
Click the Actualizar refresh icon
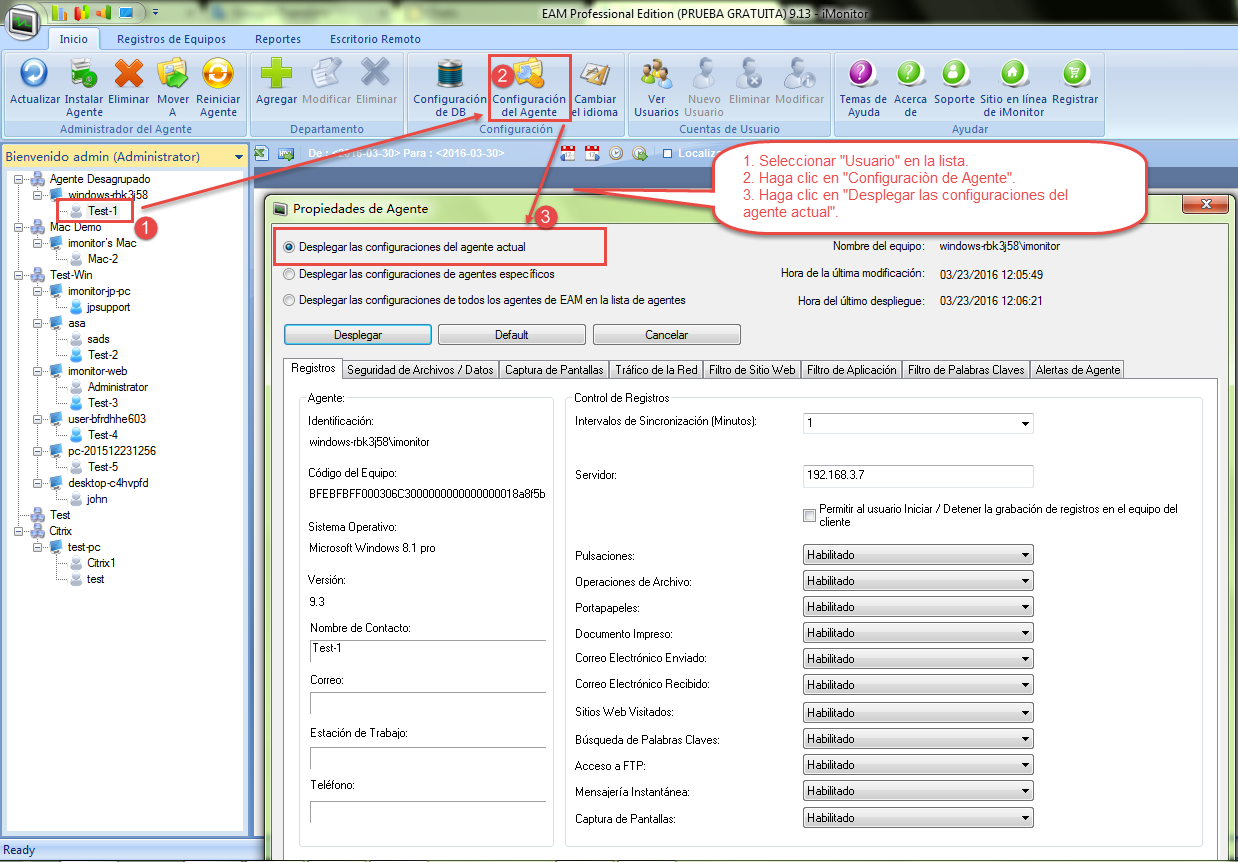tap(35, 73)
